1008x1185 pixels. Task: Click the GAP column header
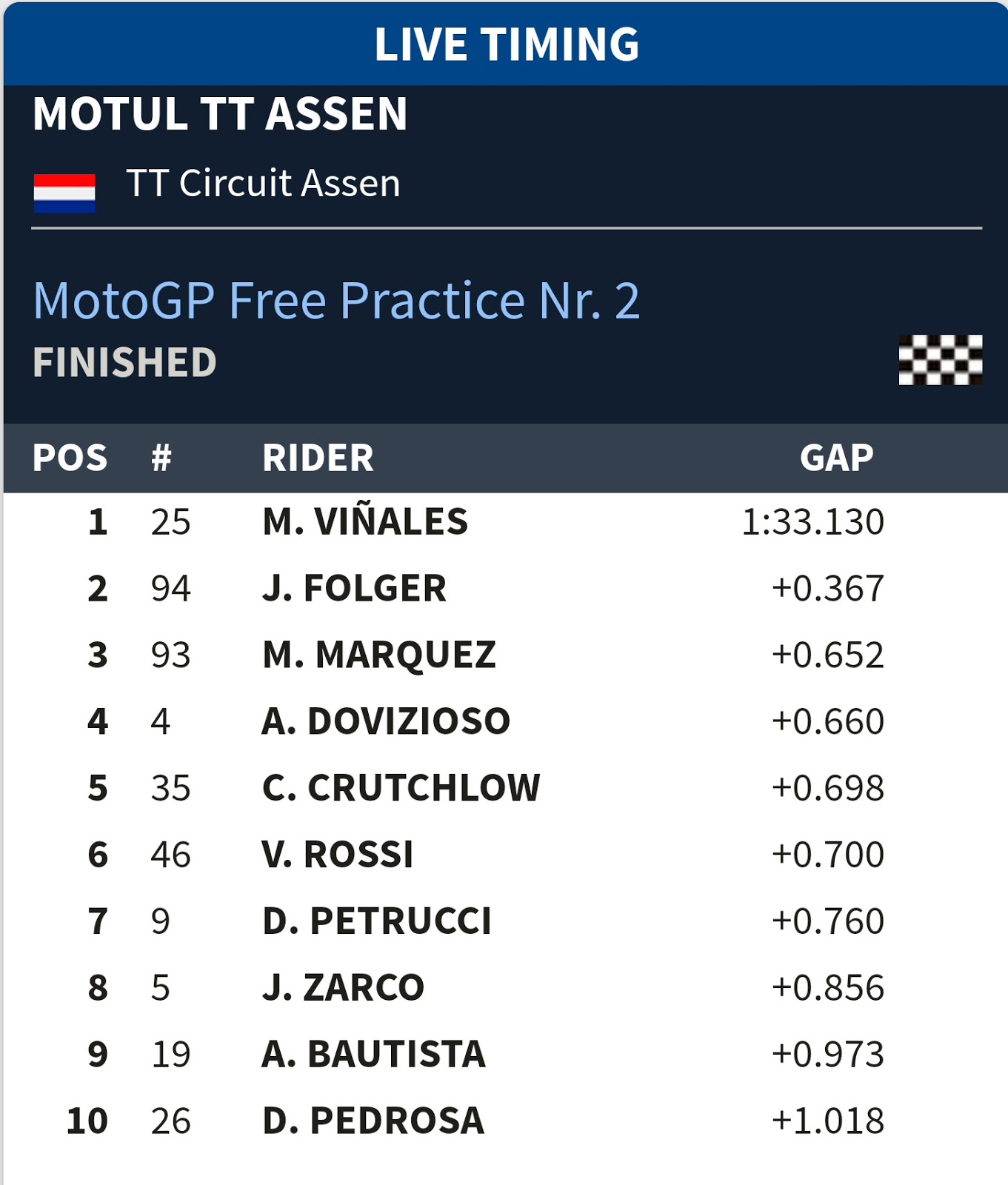(x=837, y=458)
